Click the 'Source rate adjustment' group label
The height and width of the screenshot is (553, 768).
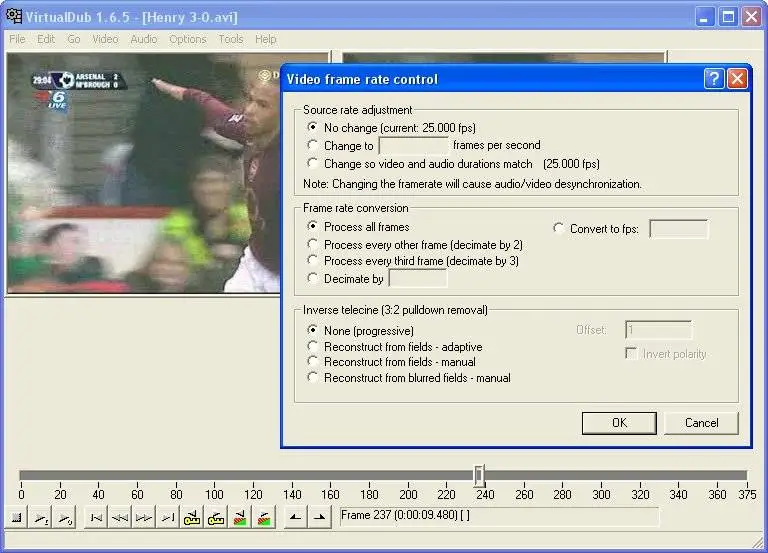coord(358,110)
